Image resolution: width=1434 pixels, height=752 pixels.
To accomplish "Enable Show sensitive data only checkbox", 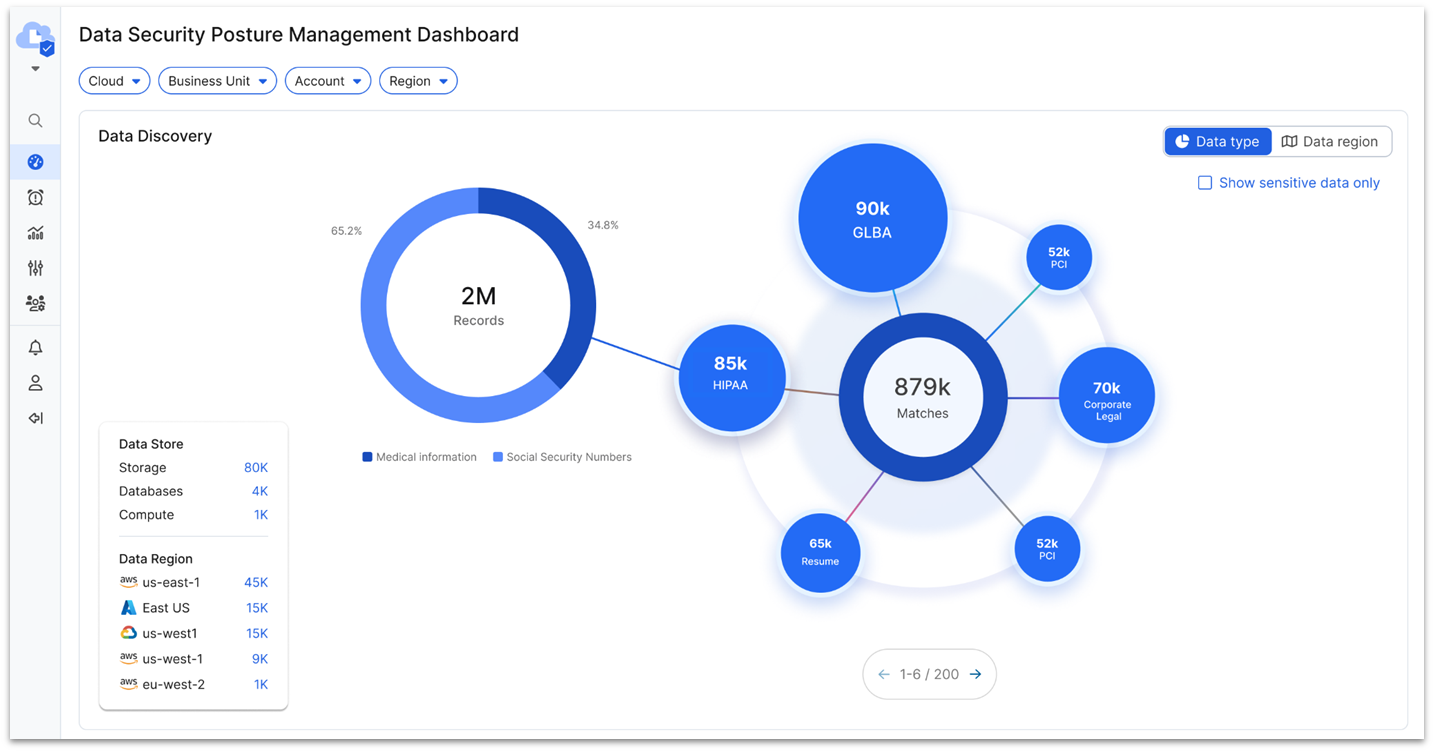I will (x=1205, y=183).
